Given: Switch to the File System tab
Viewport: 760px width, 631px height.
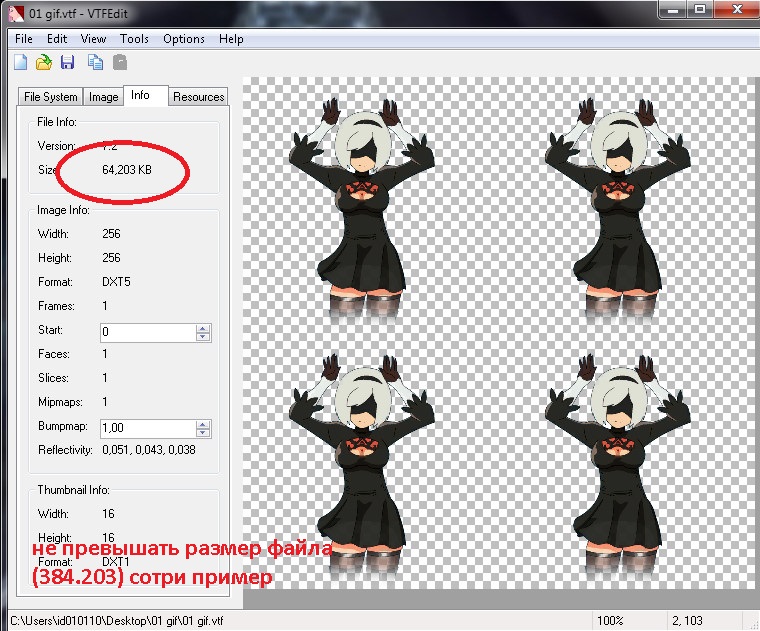Looking at the screenshot, I should coord(50,97).
